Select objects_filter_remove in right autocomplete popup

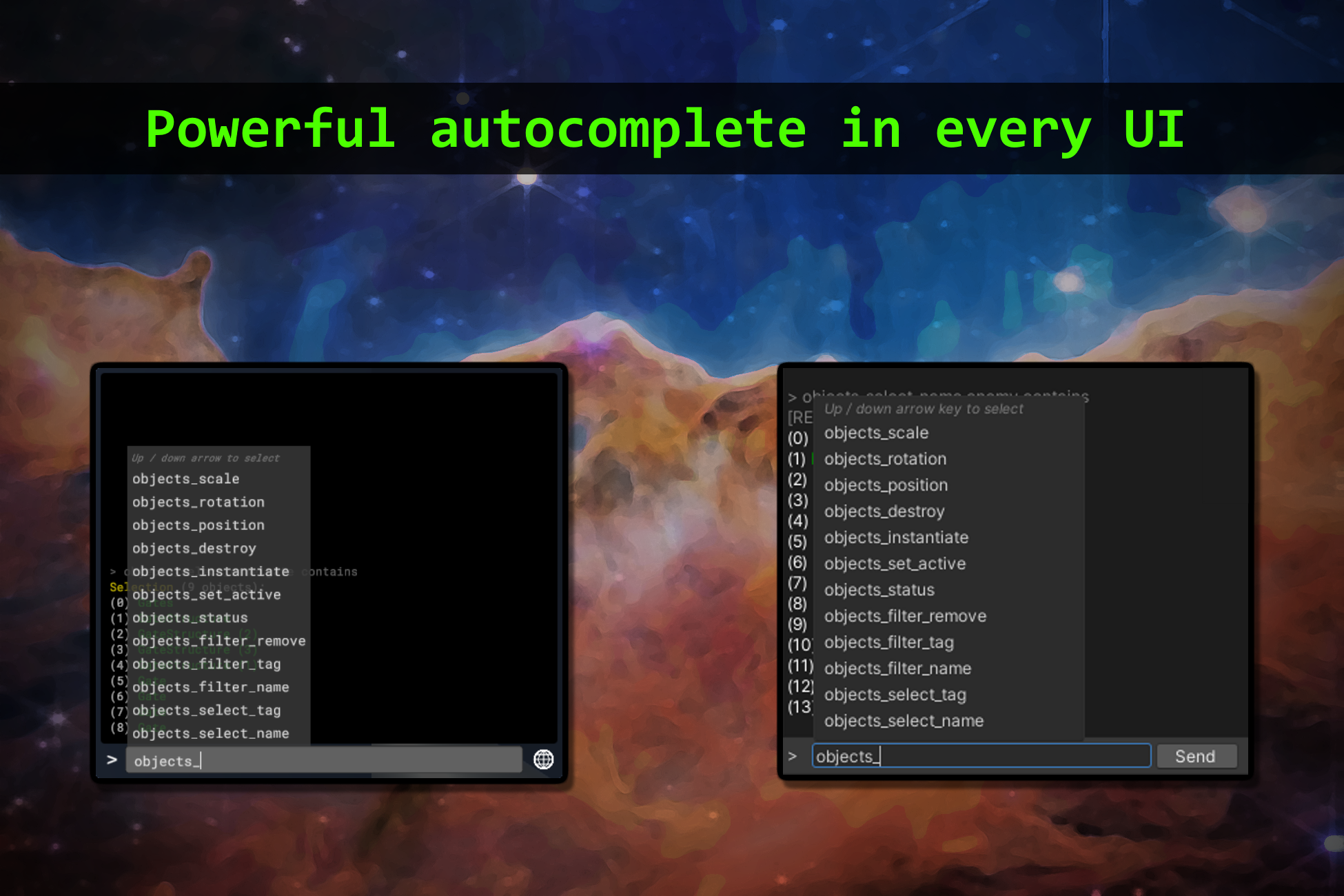pos(905,616)
